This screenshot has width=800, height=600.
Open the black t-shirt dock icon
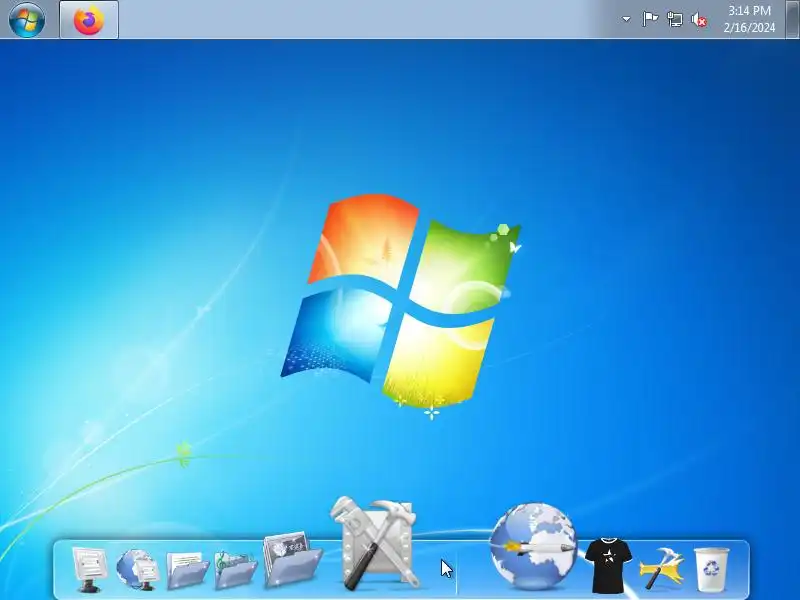coord(608,565)
